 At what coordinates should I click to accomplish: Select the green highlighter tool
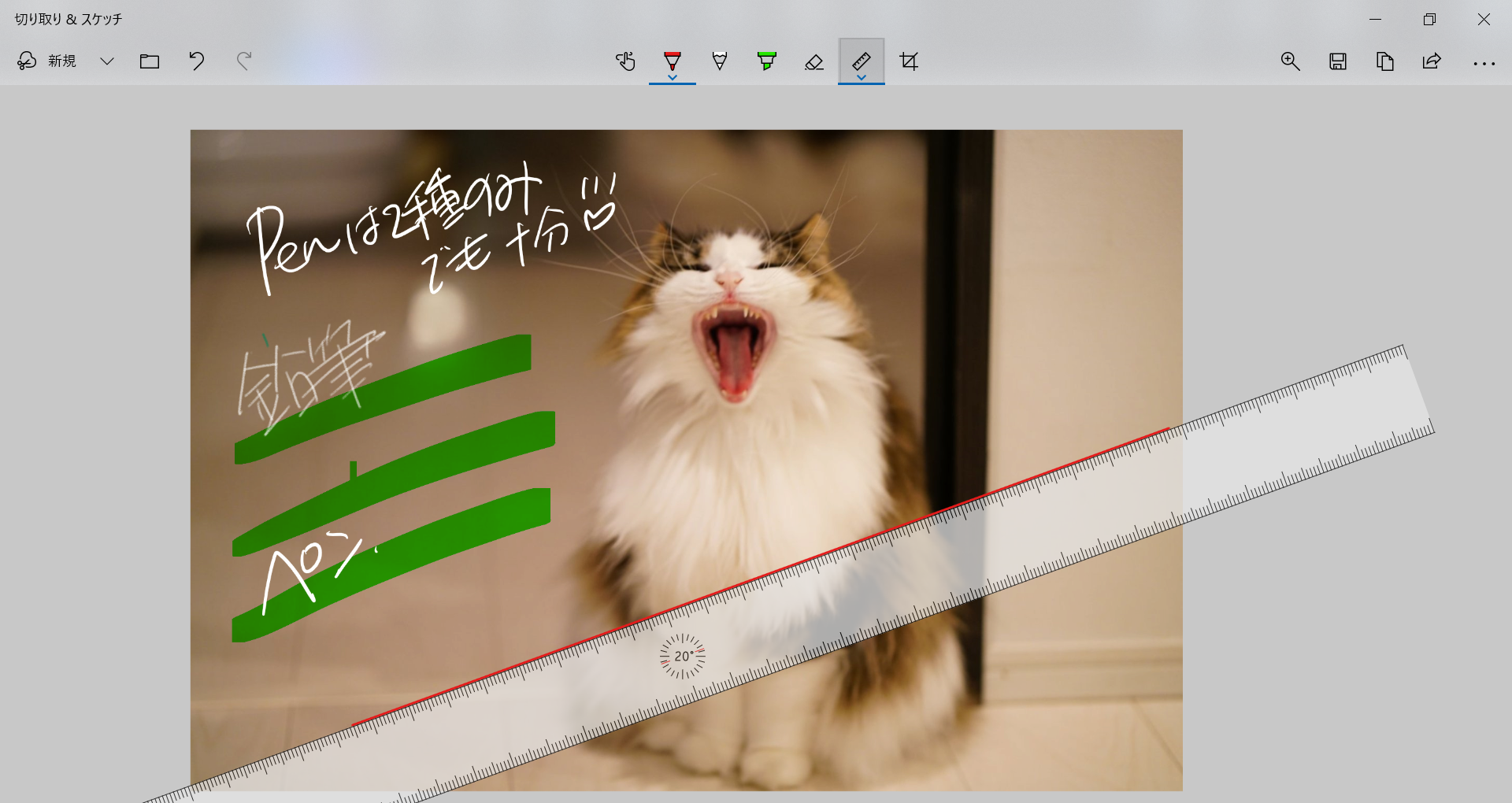tap(767, 61)
